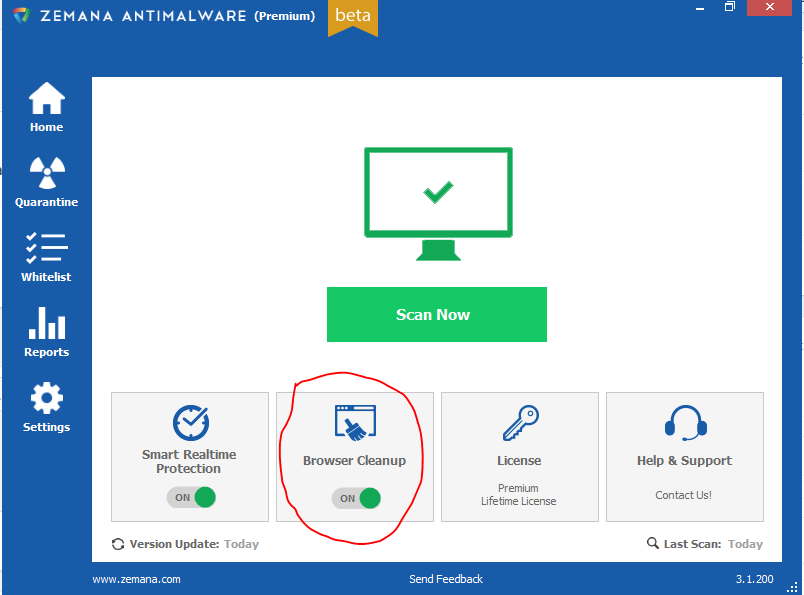804x595 pixels.
Task: Click the beta ribbon badge
Action: (353, 18)
